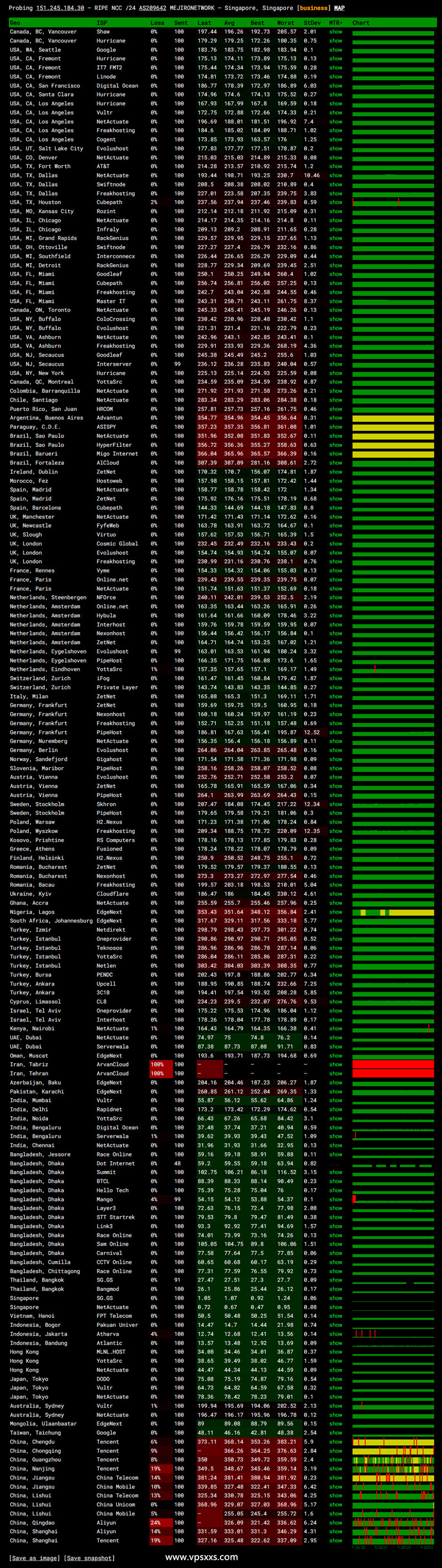Show MTR for Fort Worth AT&T row
Screen dimensions: 442x1568
point(335,166)
